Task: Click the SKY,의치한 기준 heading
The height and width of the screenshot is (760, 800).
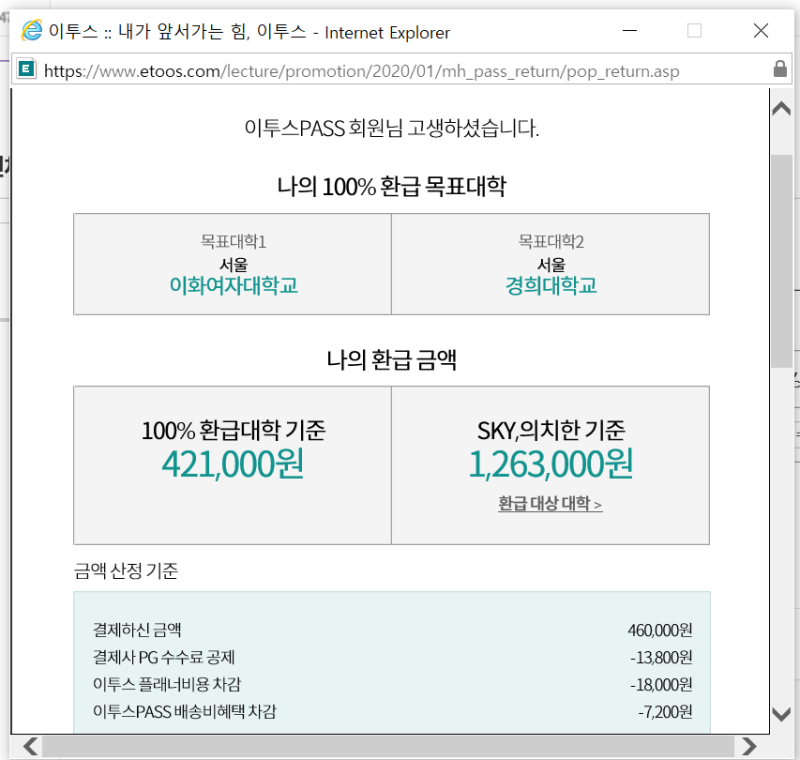Action: (551, 430)
